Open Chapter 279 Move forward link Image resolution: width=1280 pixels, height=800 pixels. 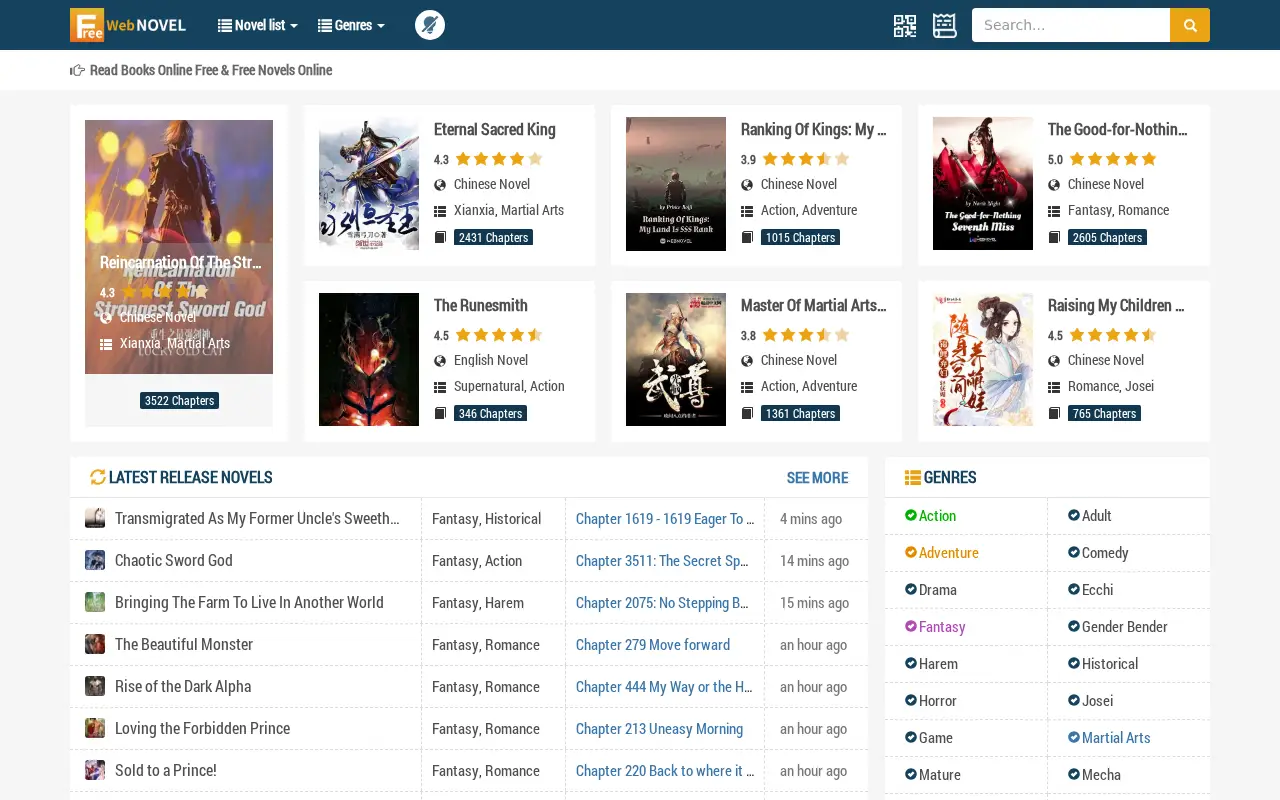653,644
